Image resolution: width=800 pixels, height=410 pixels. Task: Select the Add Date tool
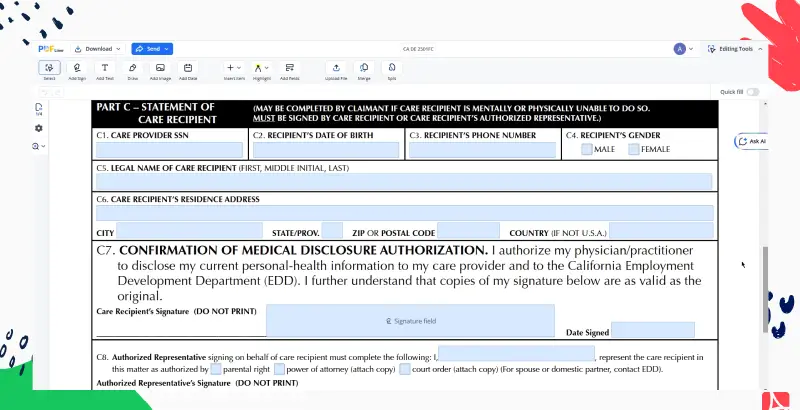188,68
